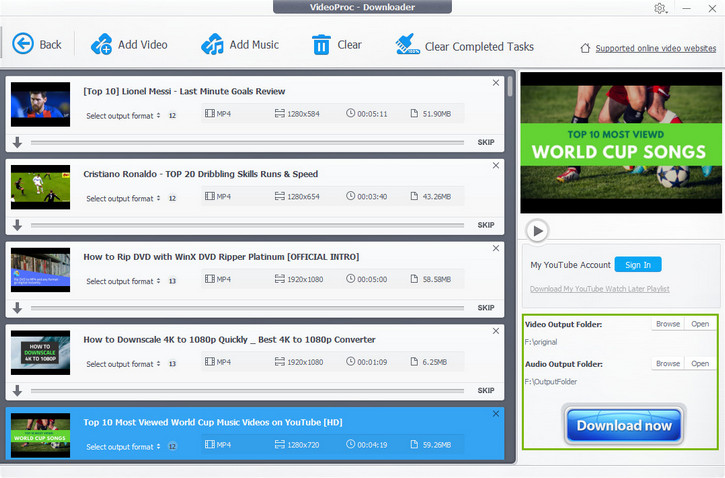Skip the WinX DVD Ripper video download
This screenshot has height=478, width=725.
pos(485,308)
